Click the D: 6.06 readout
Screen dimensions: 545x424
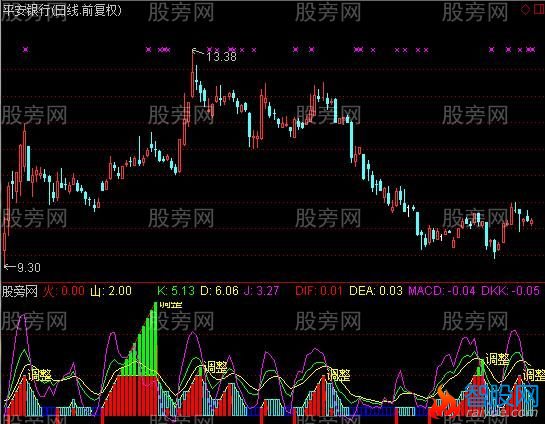click(x=219, y=291)
